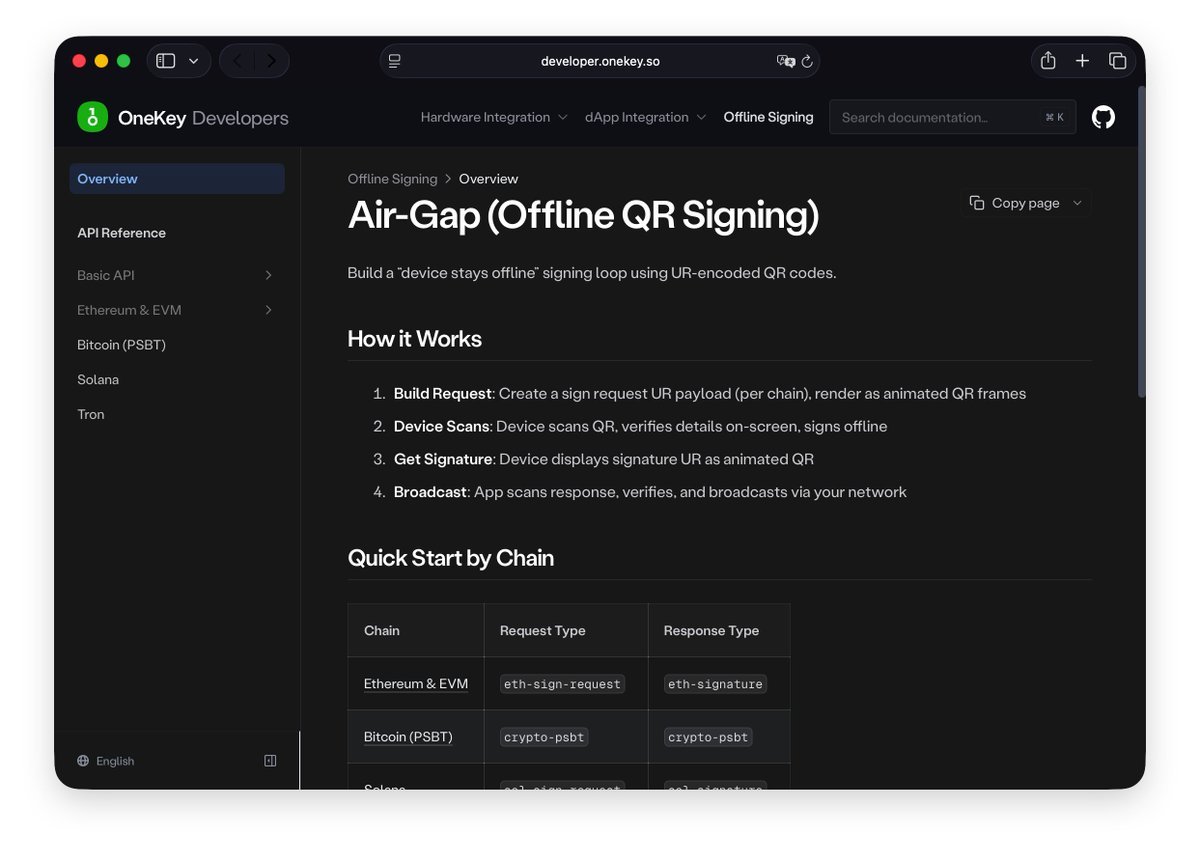Click the OneKey green logo icon
Screen dimensions: 1200x862
point(92,117)
